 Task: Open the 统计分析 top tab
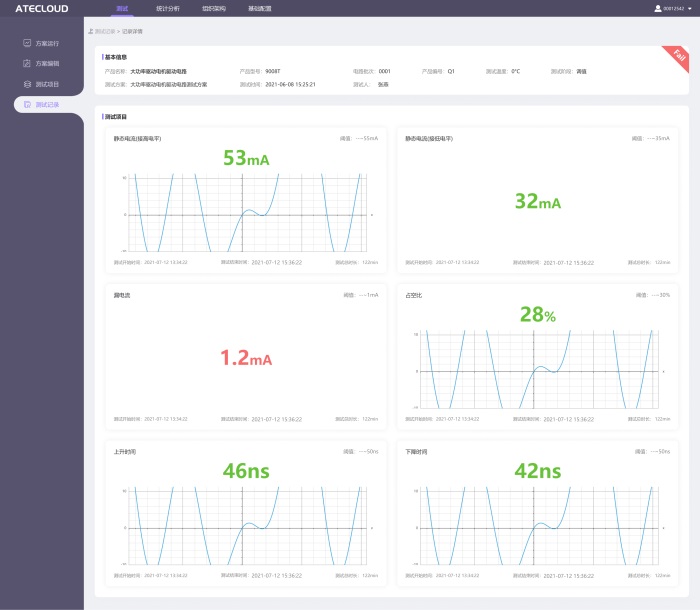tap(168, 8)
